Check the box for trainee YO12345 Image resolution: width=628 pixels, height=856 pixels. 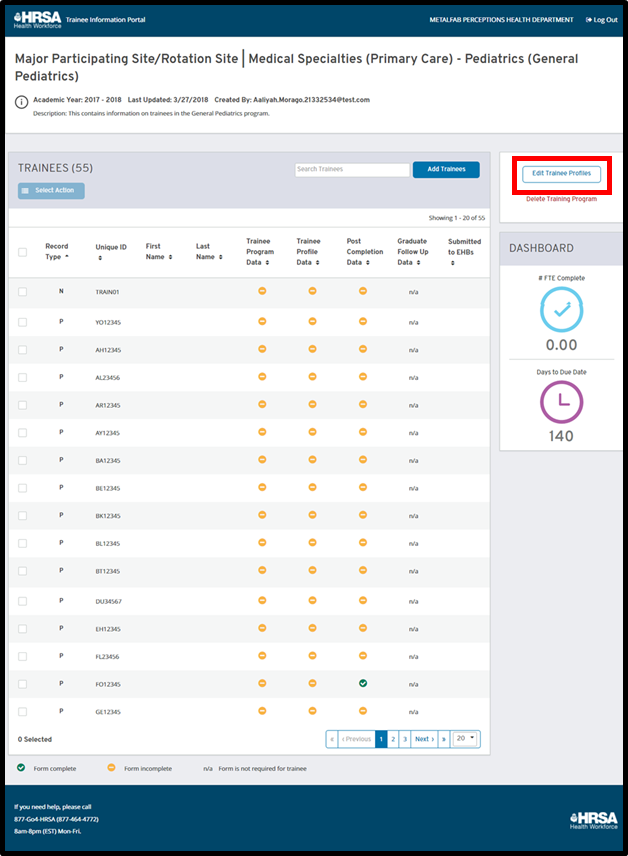[22, 323]
